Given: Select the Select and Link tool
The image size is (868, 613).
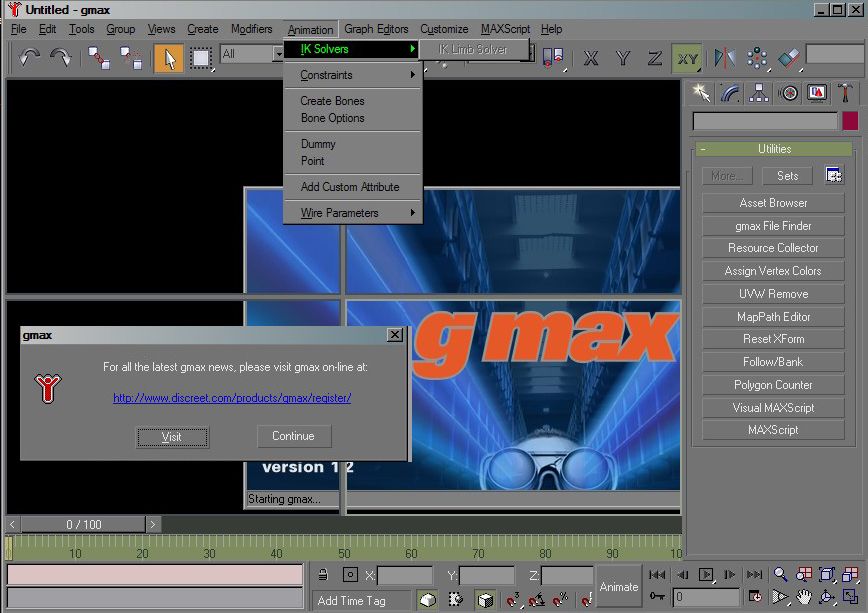Looking at the screenshot, I should point(100,58).
